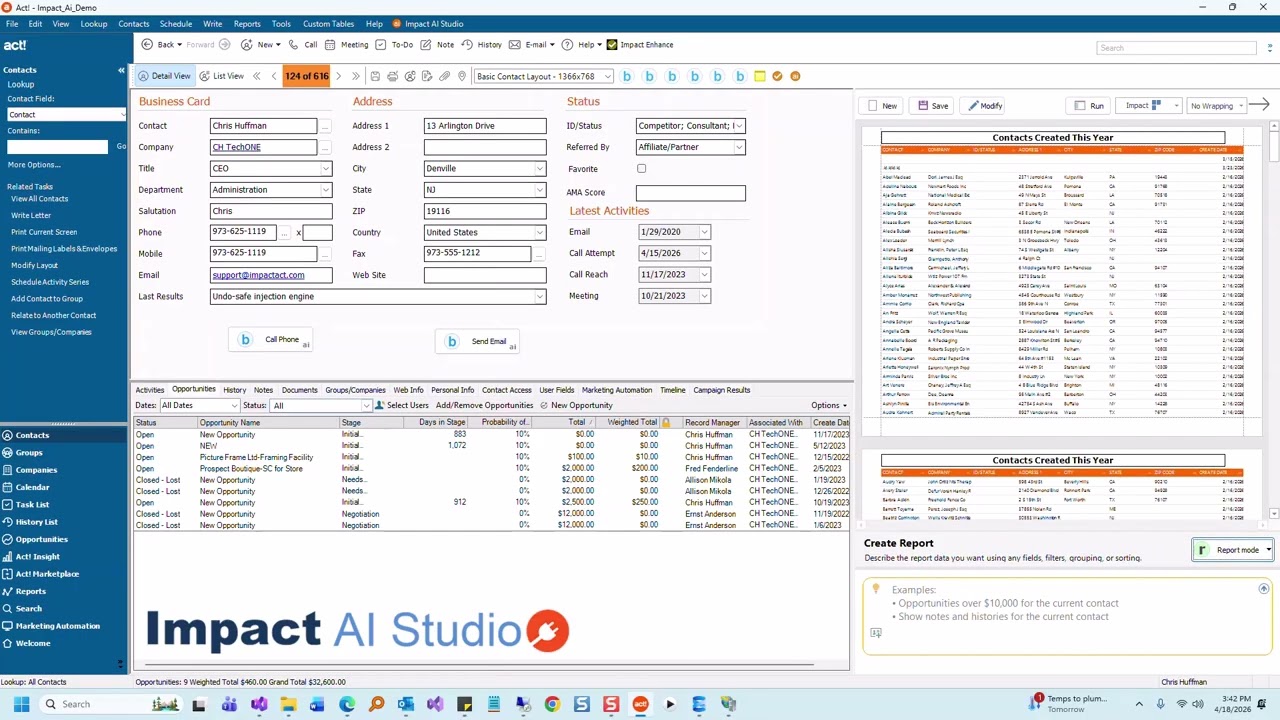Go back using the Back arrow icon
Screen dimensions: 1280x720
tap(147, 45)
